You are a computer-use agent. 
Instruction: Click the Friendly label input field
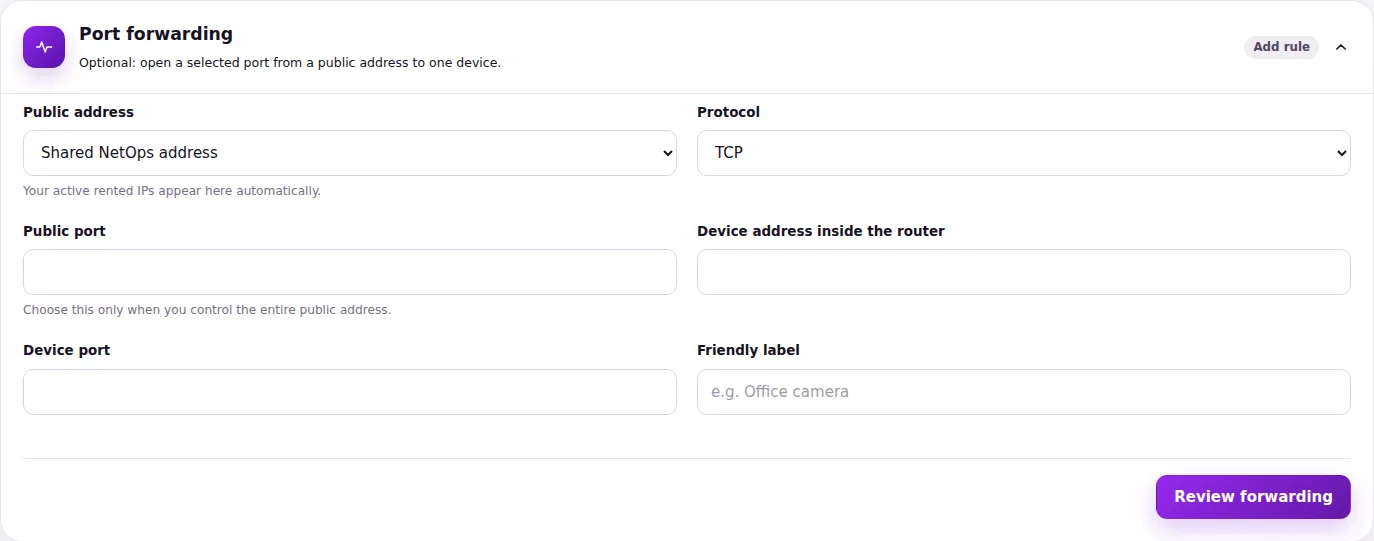tap(1024, 392)
